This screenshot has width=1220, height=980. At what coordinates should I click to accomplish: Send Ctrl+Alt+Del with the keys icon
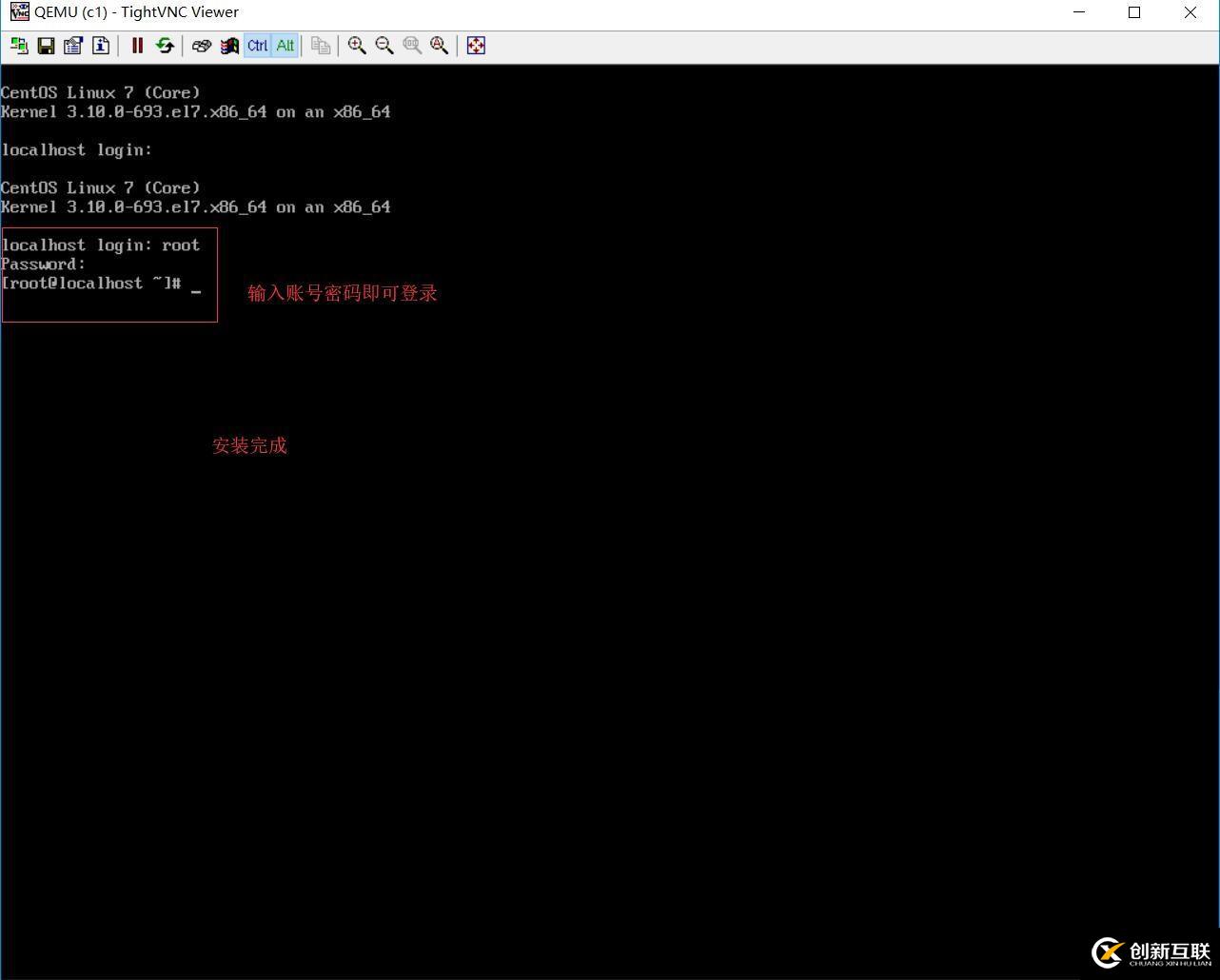202,46
